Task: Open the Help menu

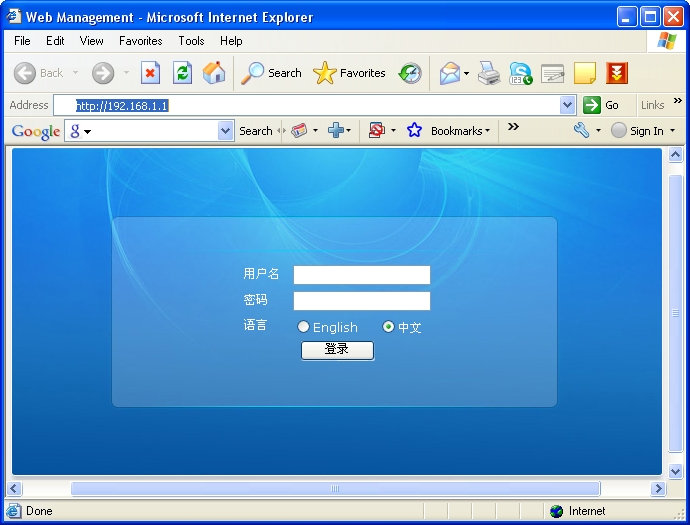Action: click(x=231, y=41)
